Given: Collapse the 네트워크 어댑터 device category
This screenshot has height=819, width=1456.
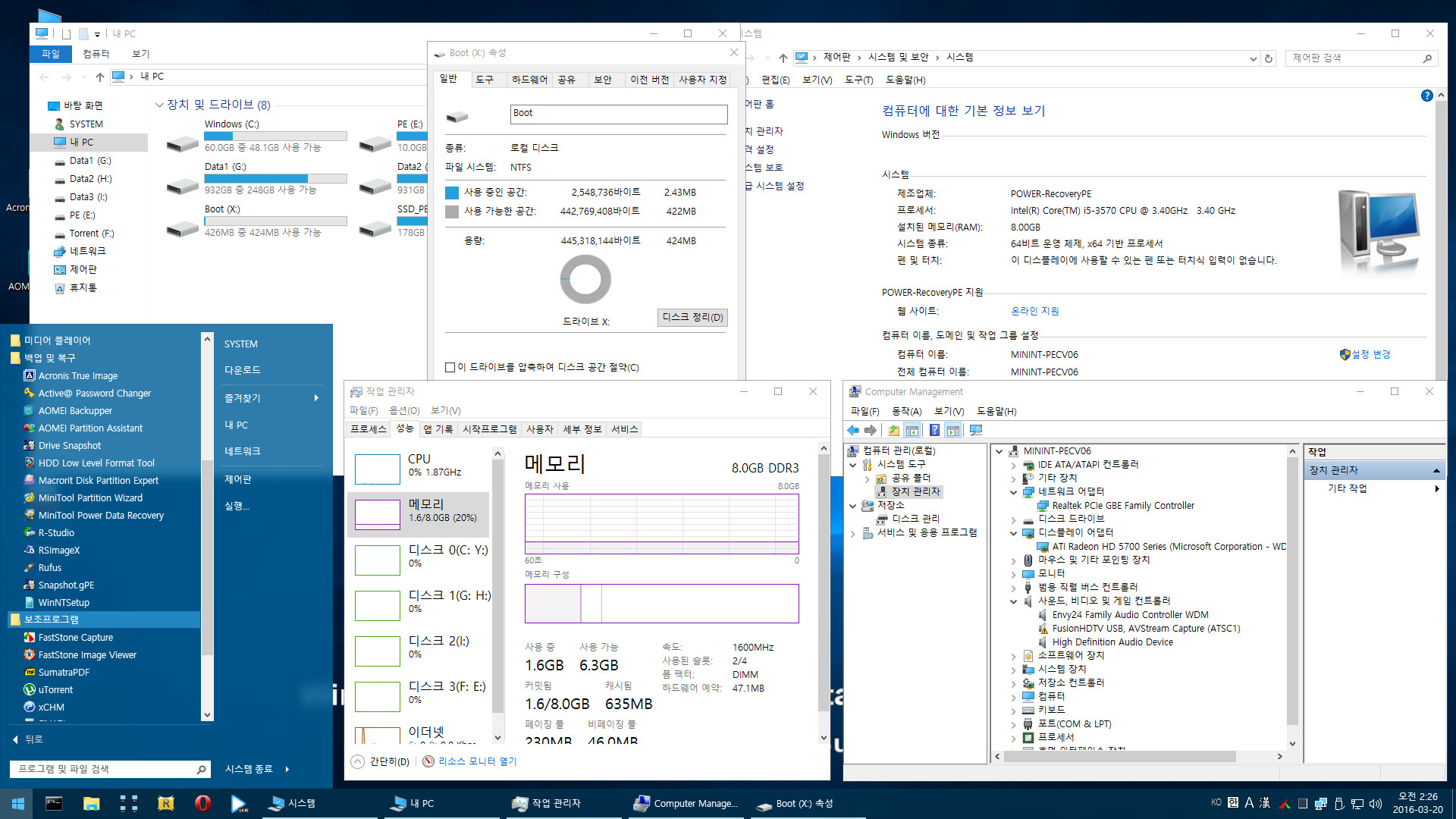Looking at the screenshot, I should [1013, 492].
